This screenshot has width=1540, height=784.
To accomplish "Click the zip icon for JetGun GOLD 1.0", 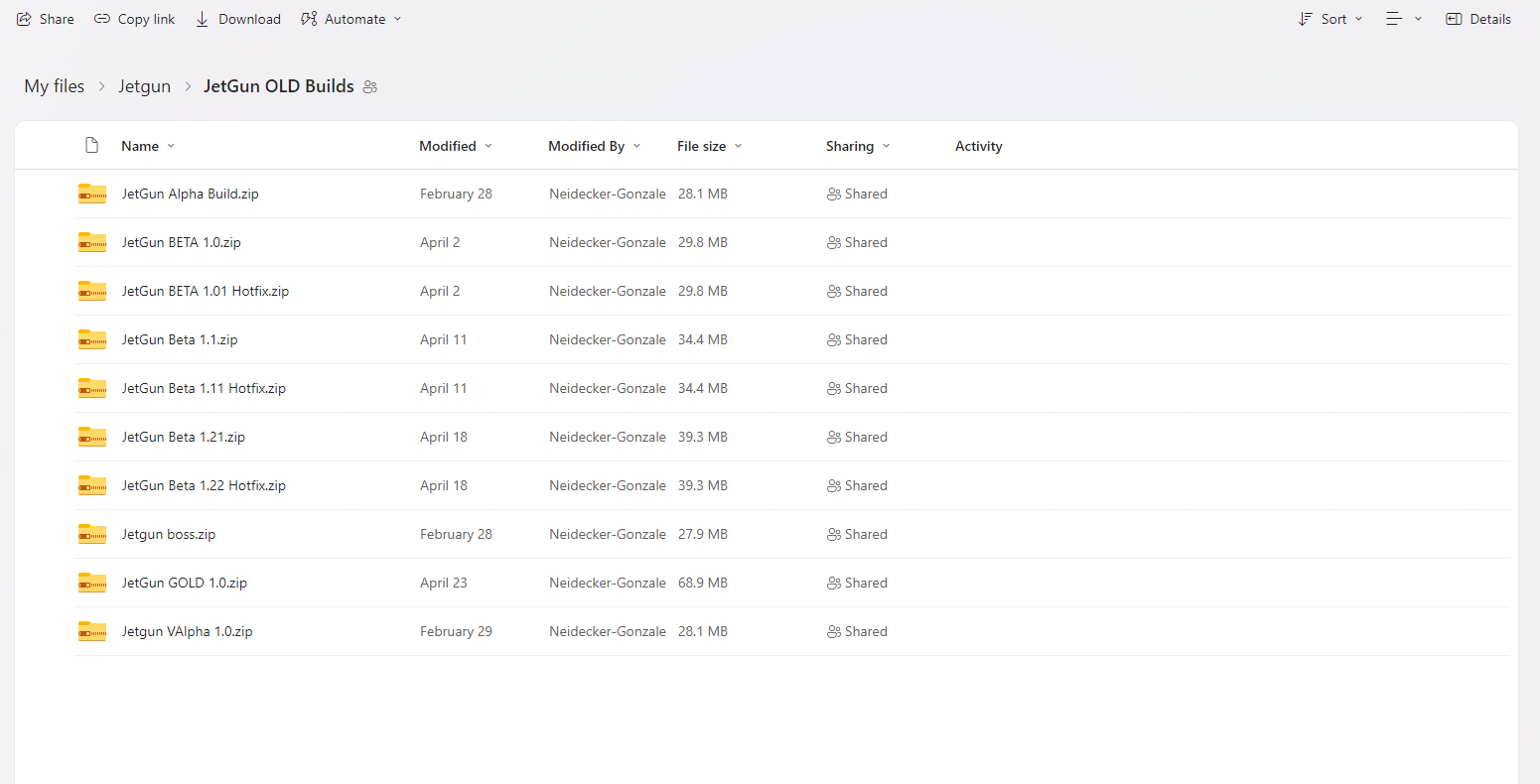I will point(92,583).
